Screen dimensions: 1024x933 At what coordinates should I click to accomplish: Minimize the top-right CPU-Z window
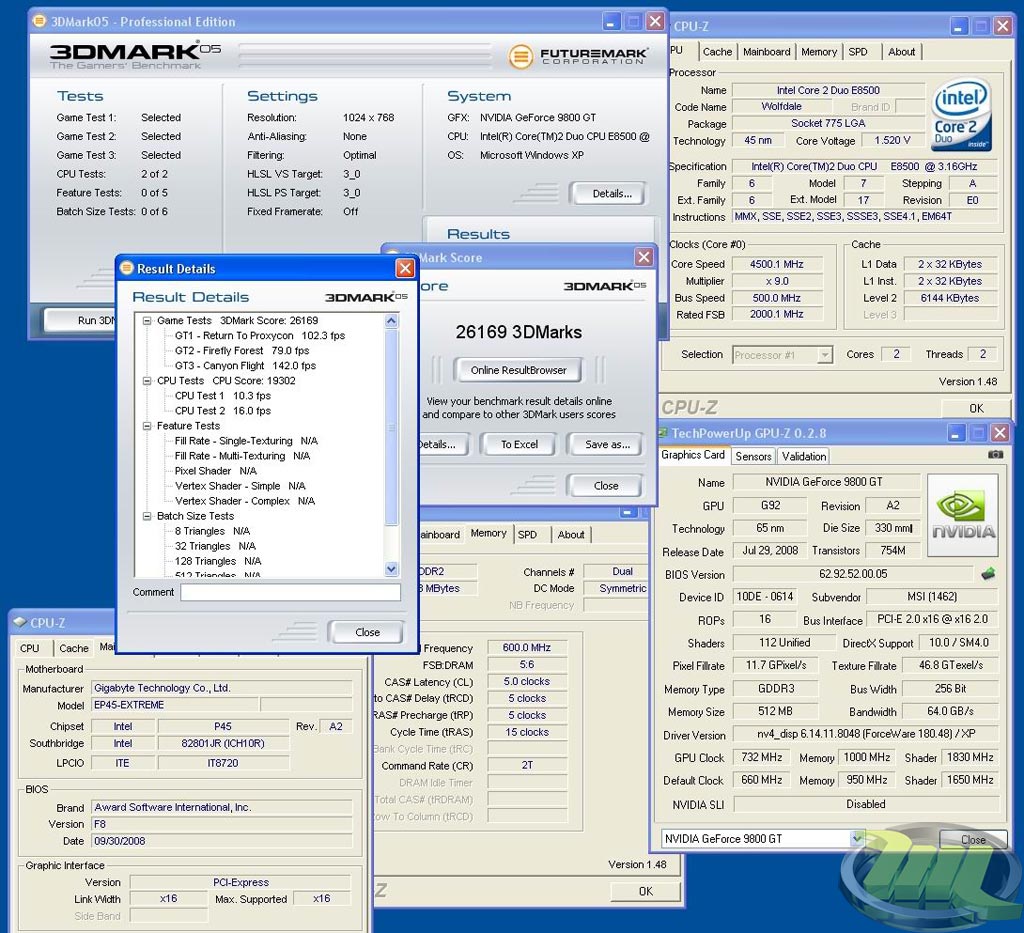pyautogui.click(x=958, y=26)
